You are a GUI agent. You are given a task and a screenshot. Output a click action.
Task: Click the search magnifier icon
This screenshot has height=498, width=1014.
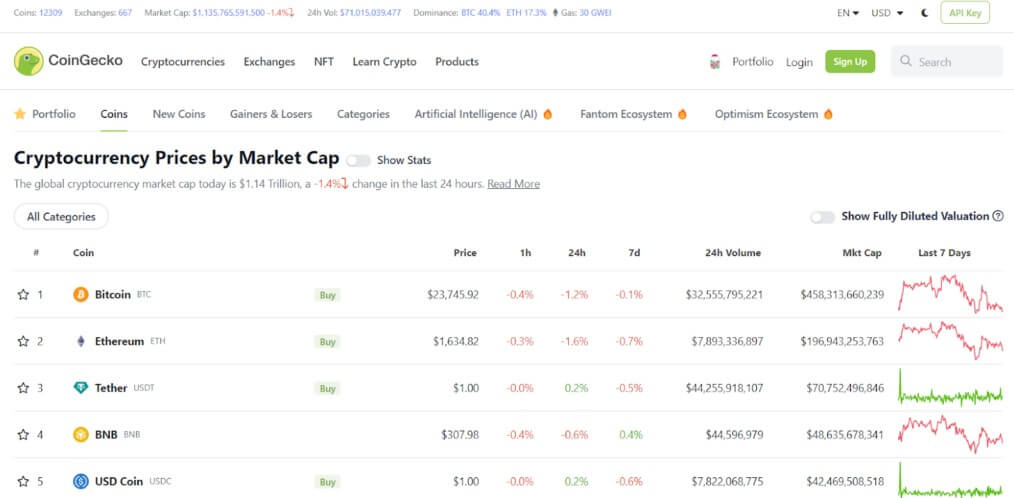point(906,61)
